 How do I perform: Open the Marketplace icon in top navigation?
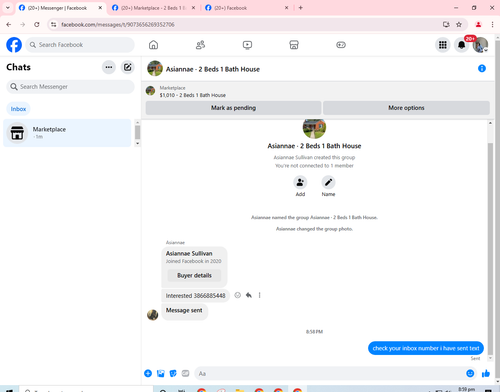pos(294,45)
